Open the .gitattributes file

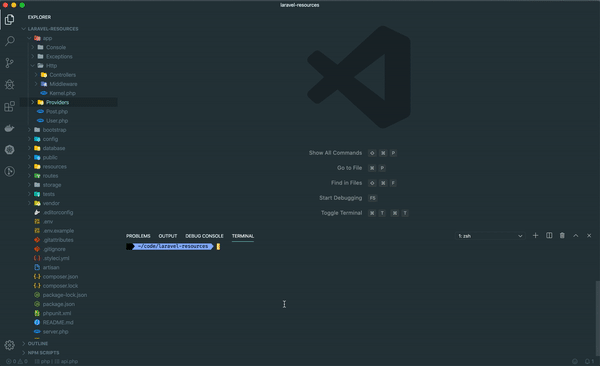click(58, 240)
